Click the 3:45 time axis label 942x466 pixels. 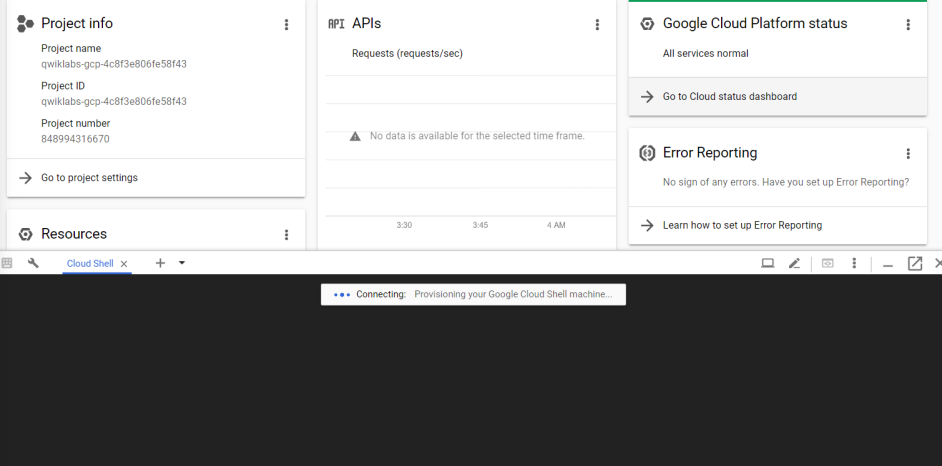point(480,225)
